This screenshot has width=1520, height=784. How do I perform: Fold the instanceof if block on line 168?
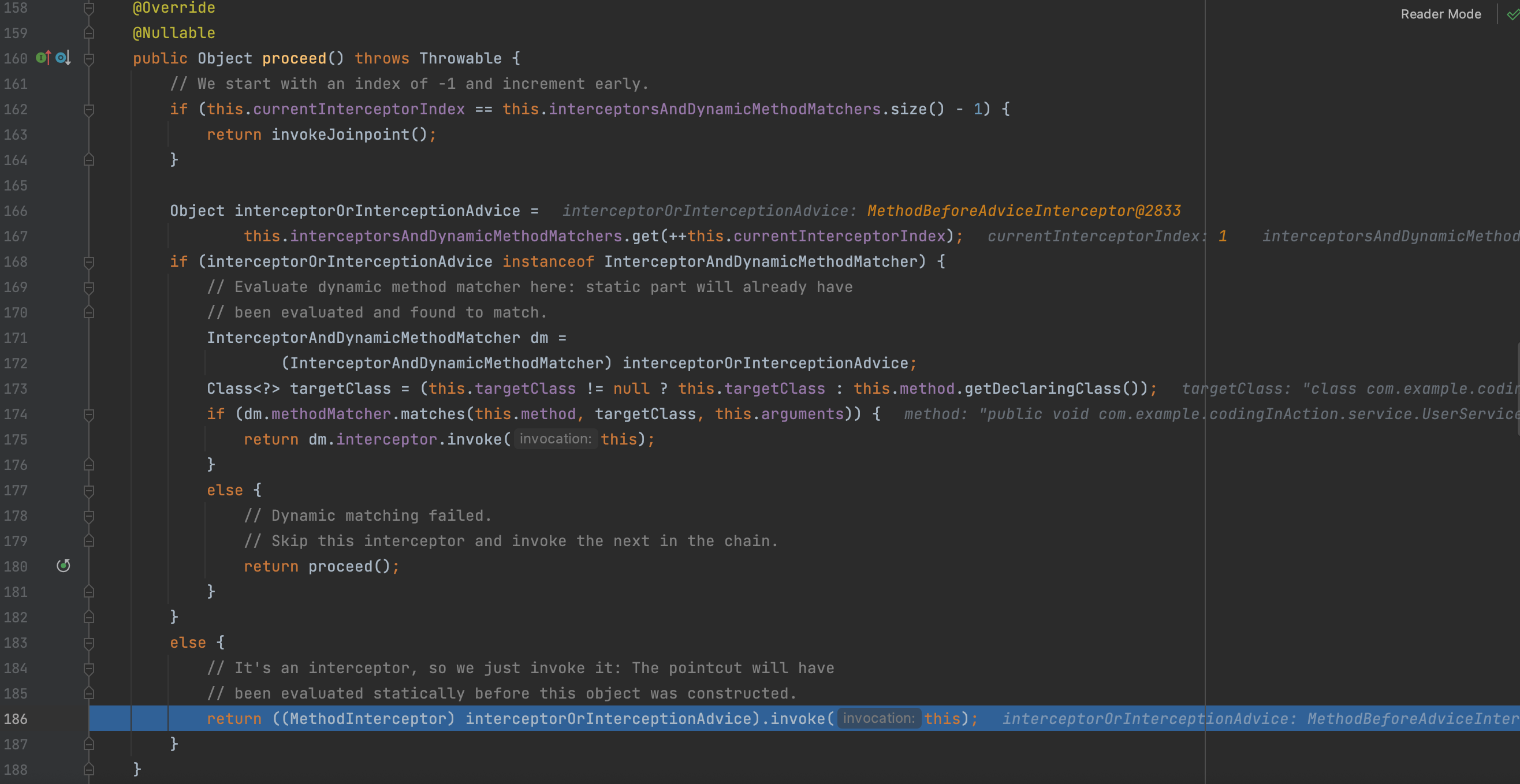[89, 262]
